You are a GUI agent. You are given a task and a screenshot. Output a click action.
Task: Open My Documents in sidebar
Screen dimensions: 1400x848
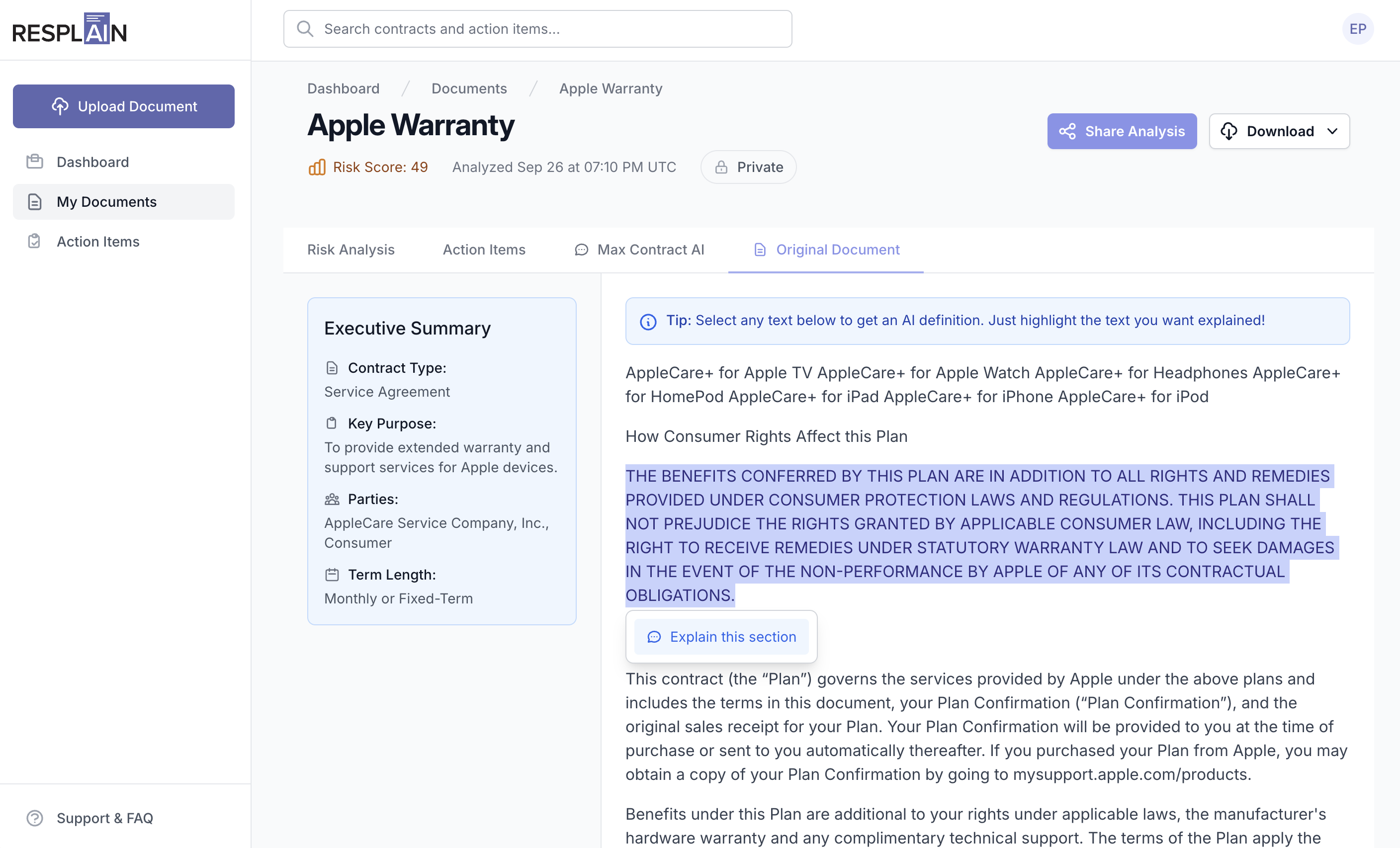[124, 202]
